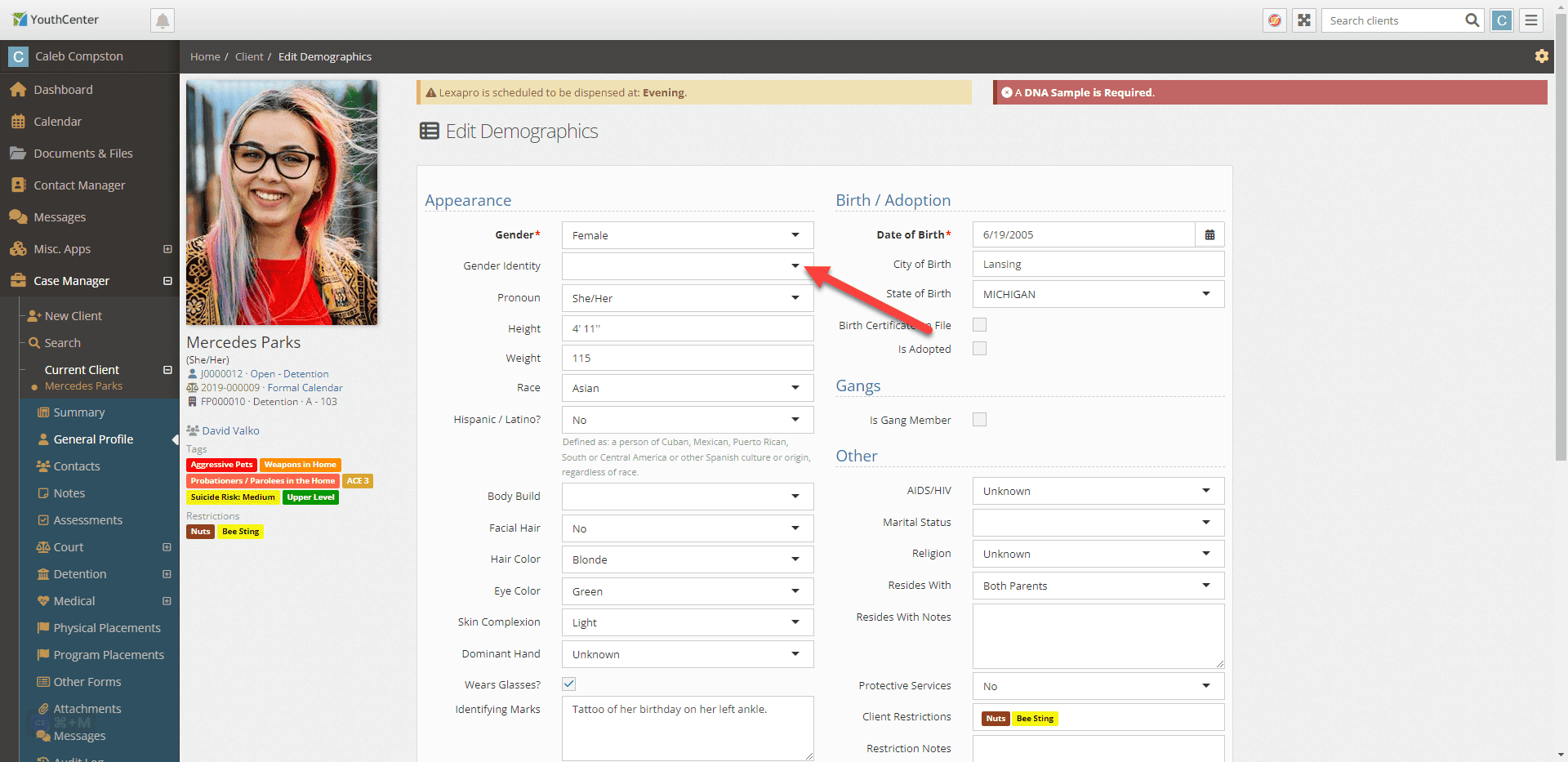Open the Race dropdown
The width and height of the screenshot is (1568, 762).
coord(688,388)
